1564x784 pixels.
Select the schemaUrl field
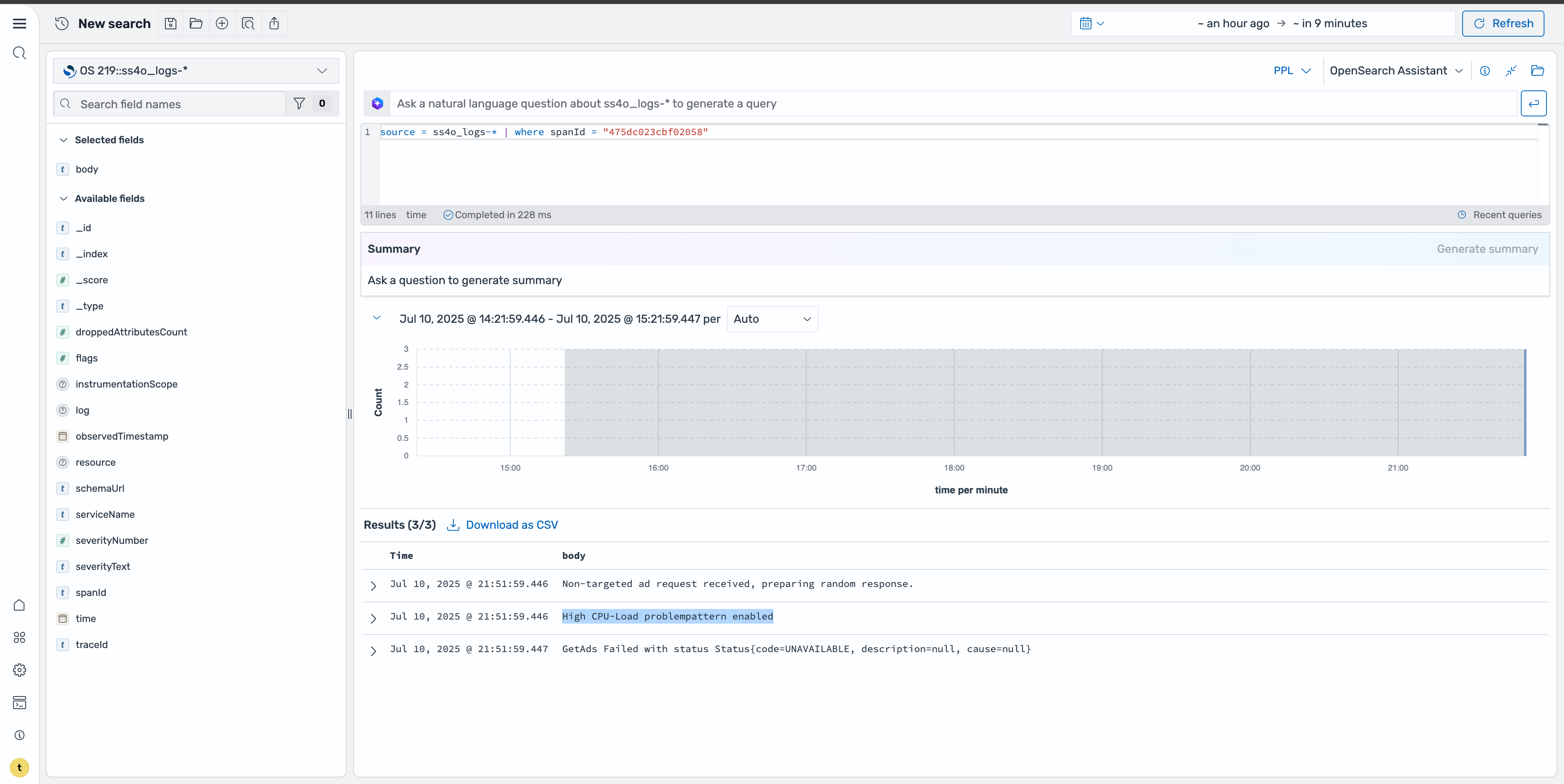[99, 489]
